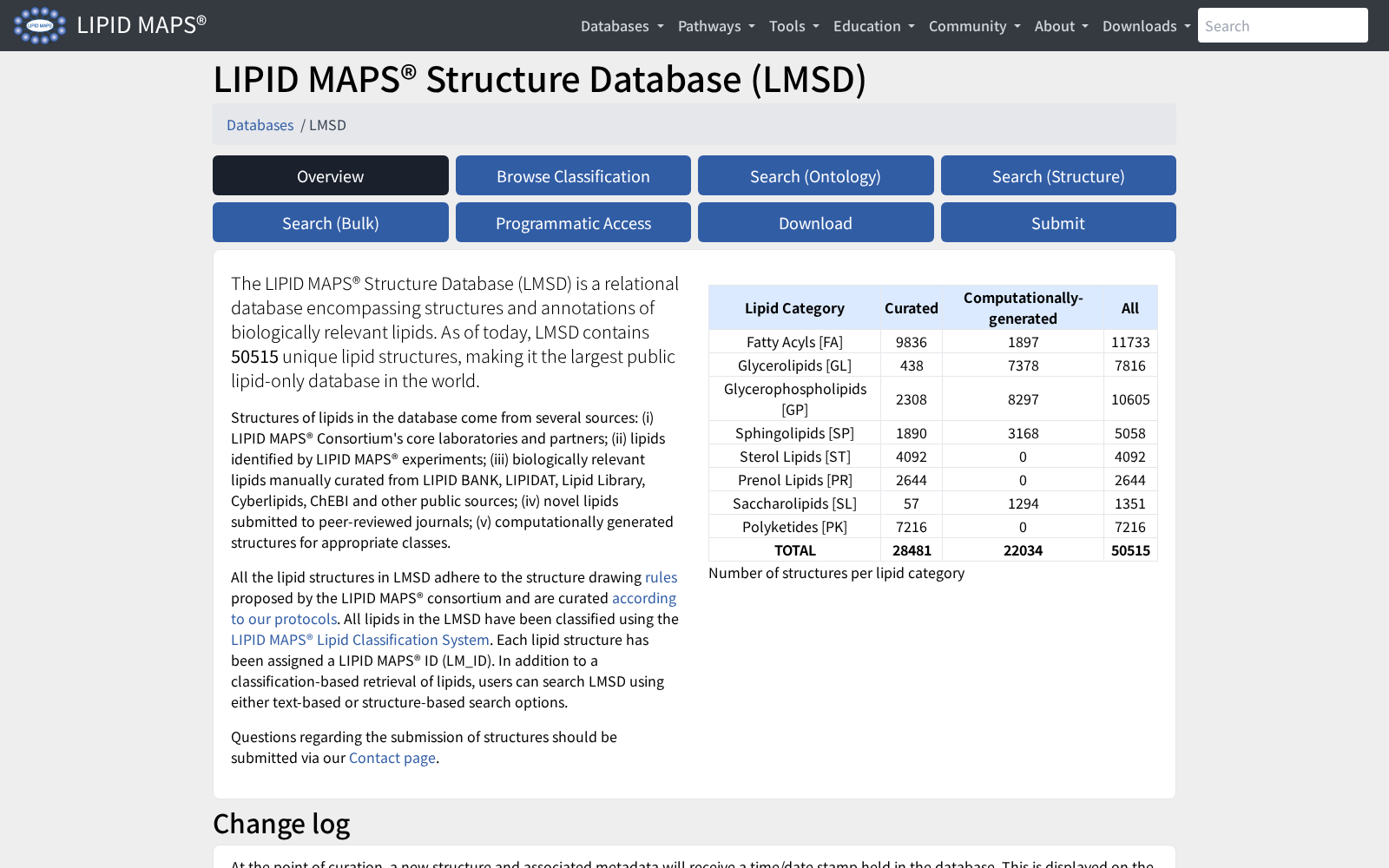The width and height of the screenshot is (1389, 868).
Task: Open the Programmatic Access tab
Action: (573, 222)
